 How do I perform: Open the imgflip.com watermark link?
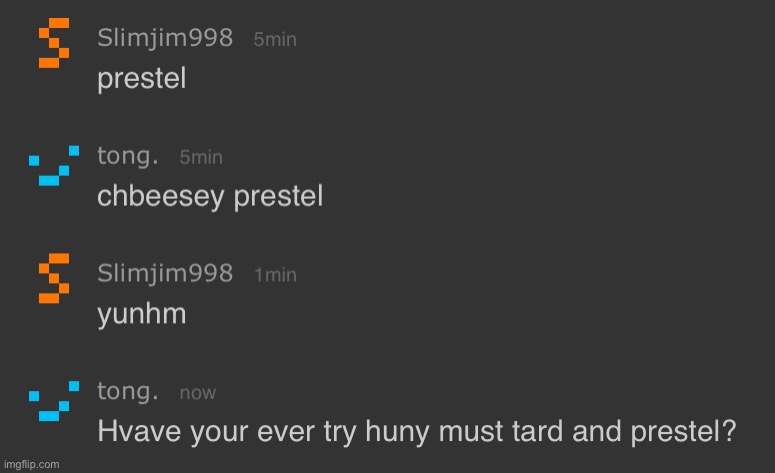tap(30, 464)
